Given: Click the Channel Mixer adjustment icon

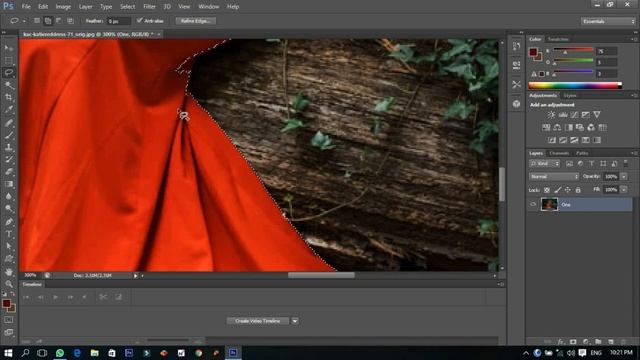Looking at the screenshot, I should pos(591,127).
